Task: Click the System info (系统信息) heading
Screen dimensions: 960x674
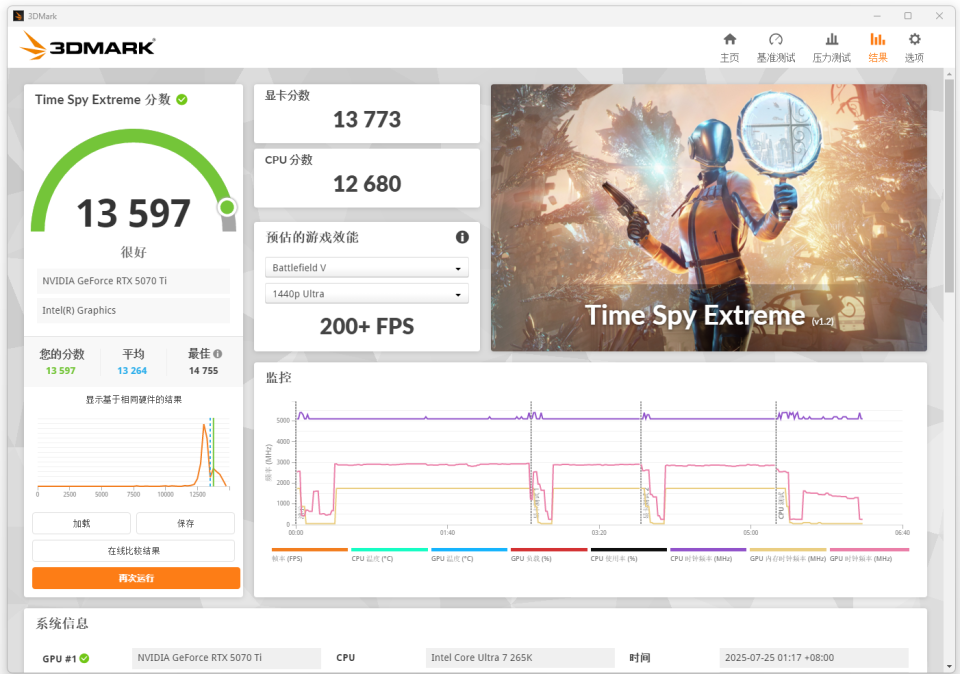Action: pos(62,623)
